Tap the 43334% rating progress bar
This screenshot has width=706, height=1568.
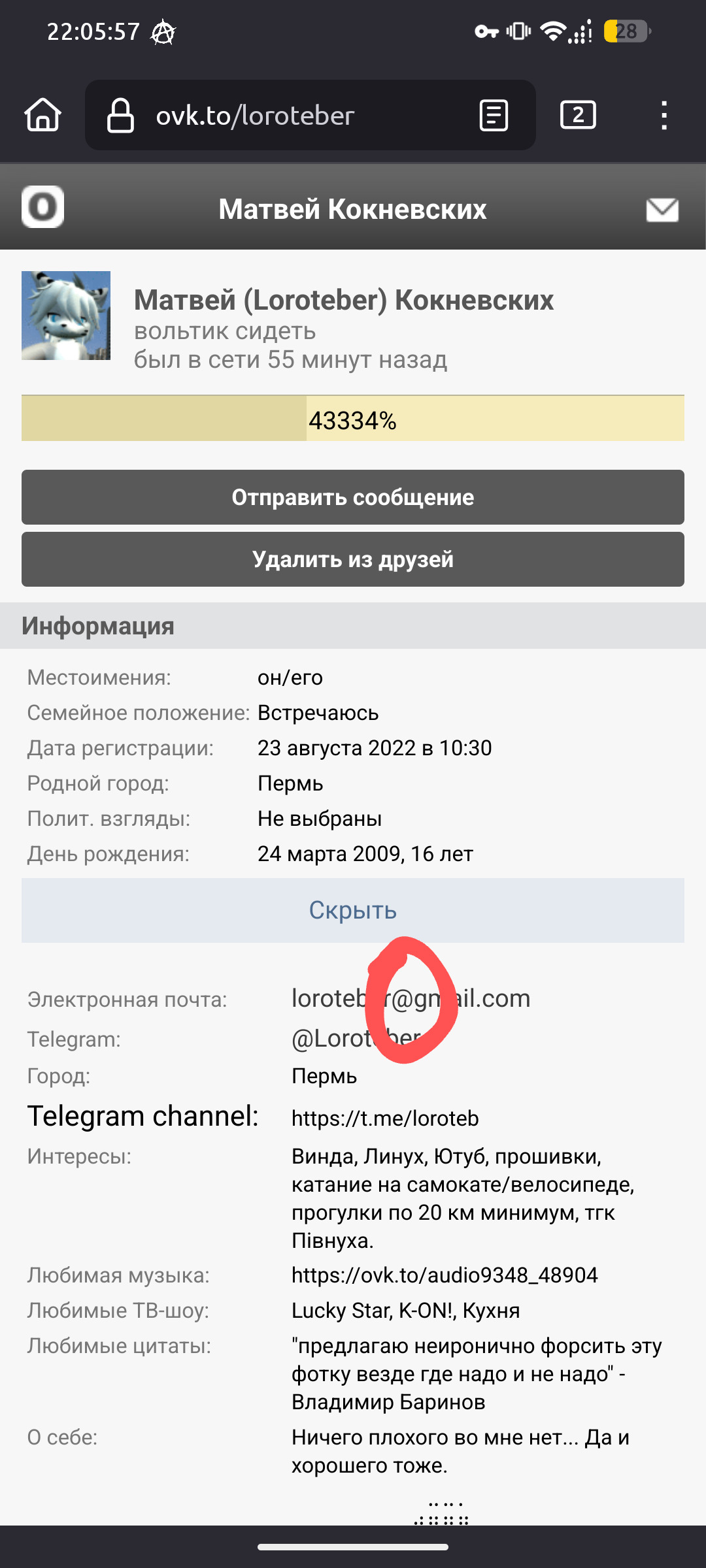[x=353, y=418]
